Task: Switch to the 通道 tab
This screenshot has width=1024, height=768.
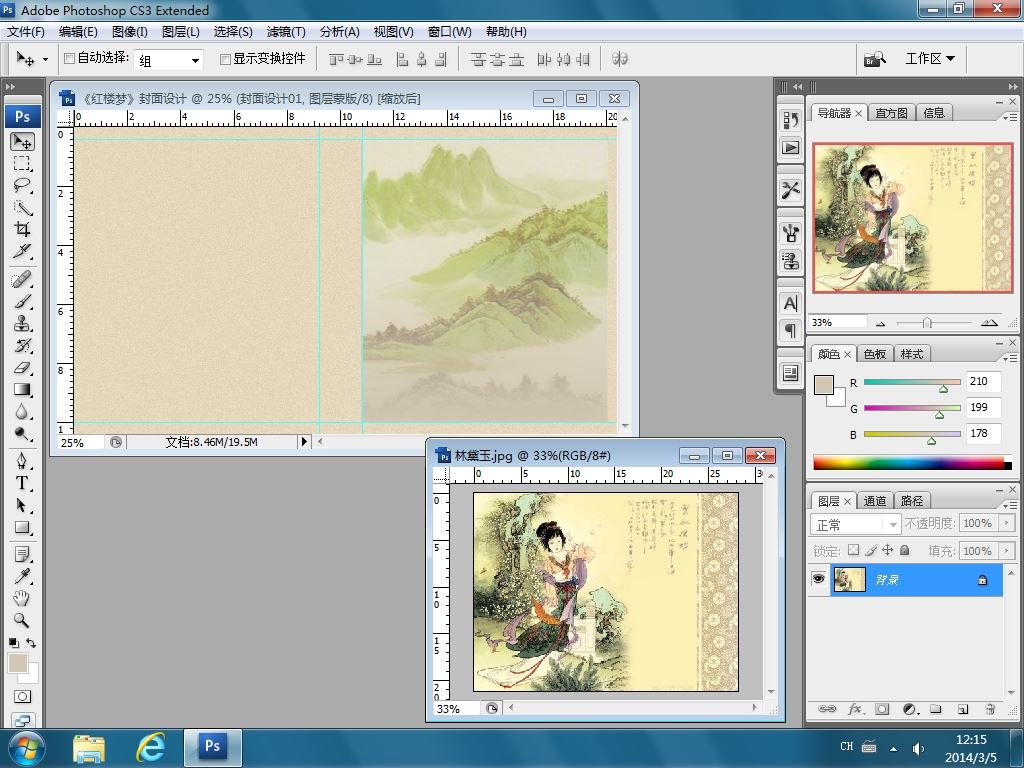Action: tap(874, 501)
